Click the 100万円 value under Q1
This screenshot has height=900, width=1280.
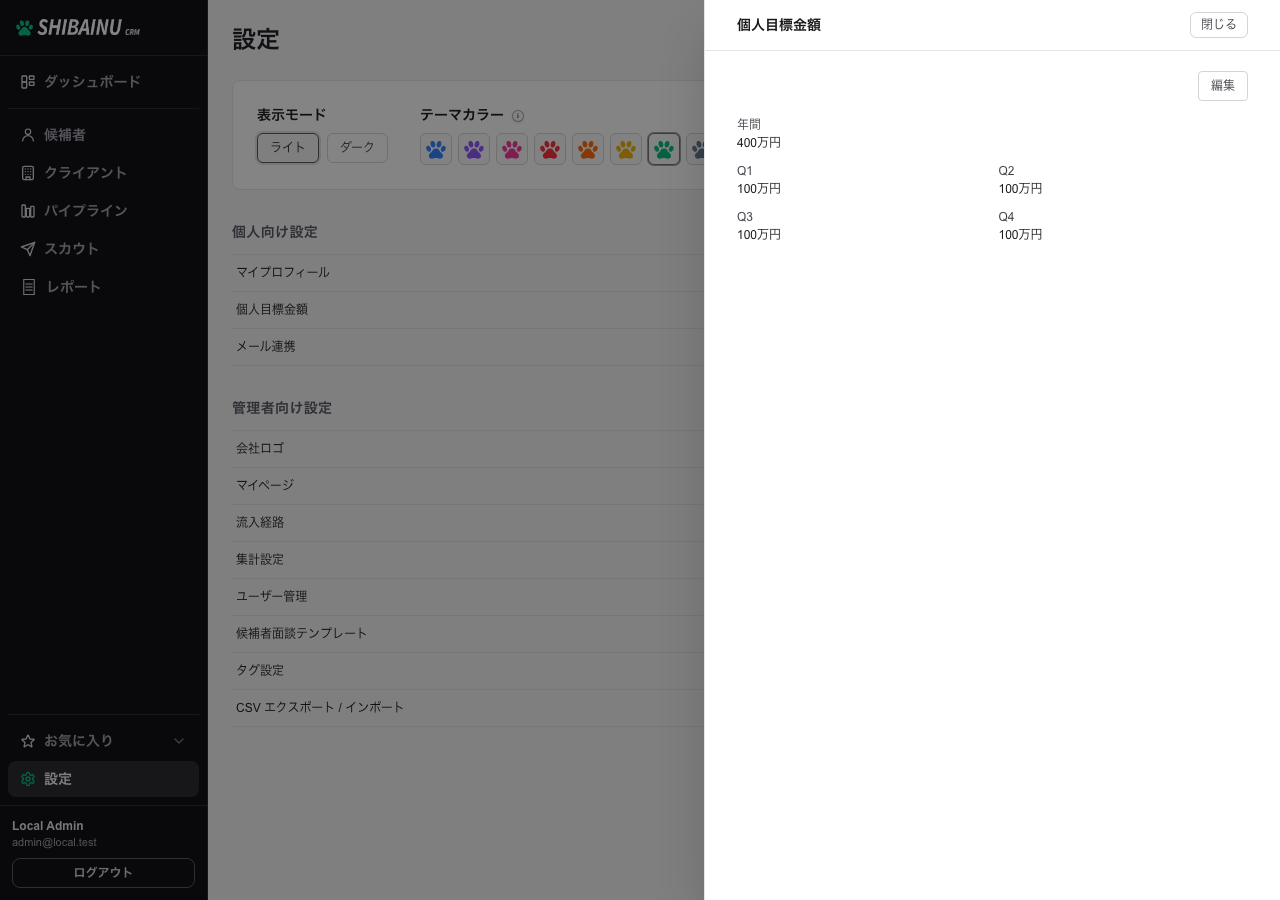759,189
